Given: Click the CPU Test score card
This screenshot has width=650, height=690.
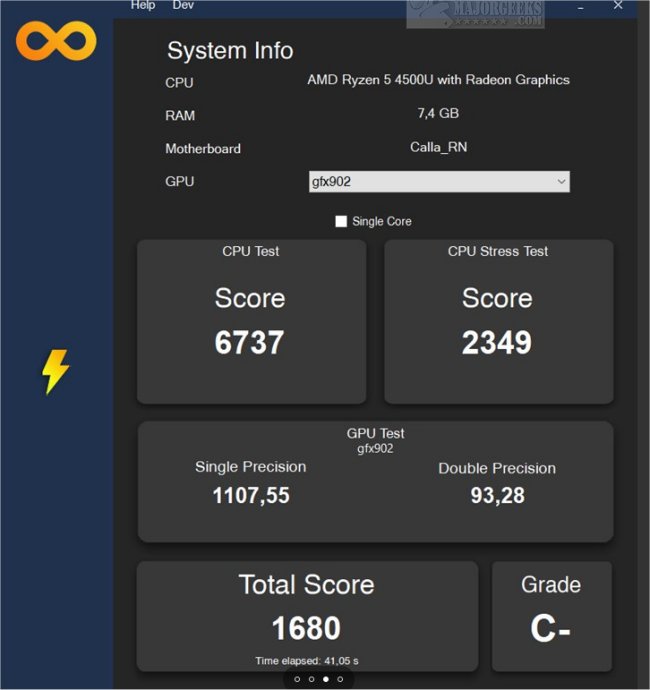Looking at the screenshot, I should [251, 321].
